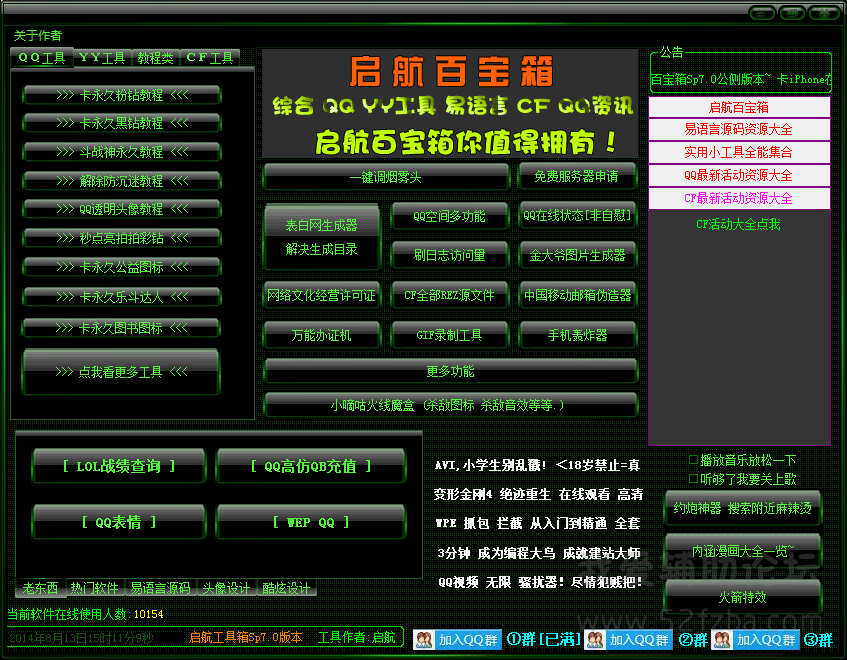Open 免费服务器申请
847x660 pixels.
point(576,176)
